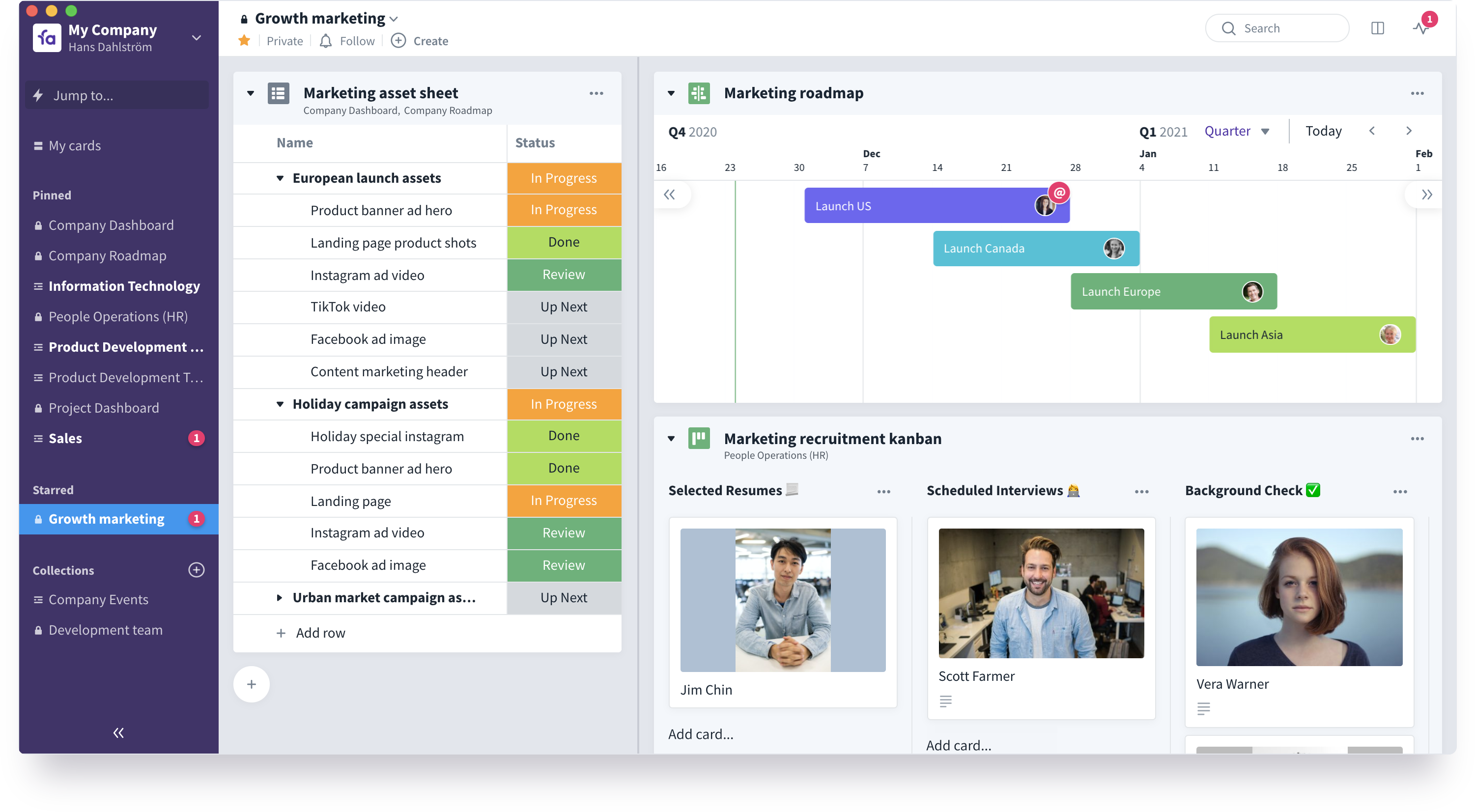Collapse the sidebar with double-chevron icon
The width and height of the screenshot is (1475, 812).
pos(118,732)
